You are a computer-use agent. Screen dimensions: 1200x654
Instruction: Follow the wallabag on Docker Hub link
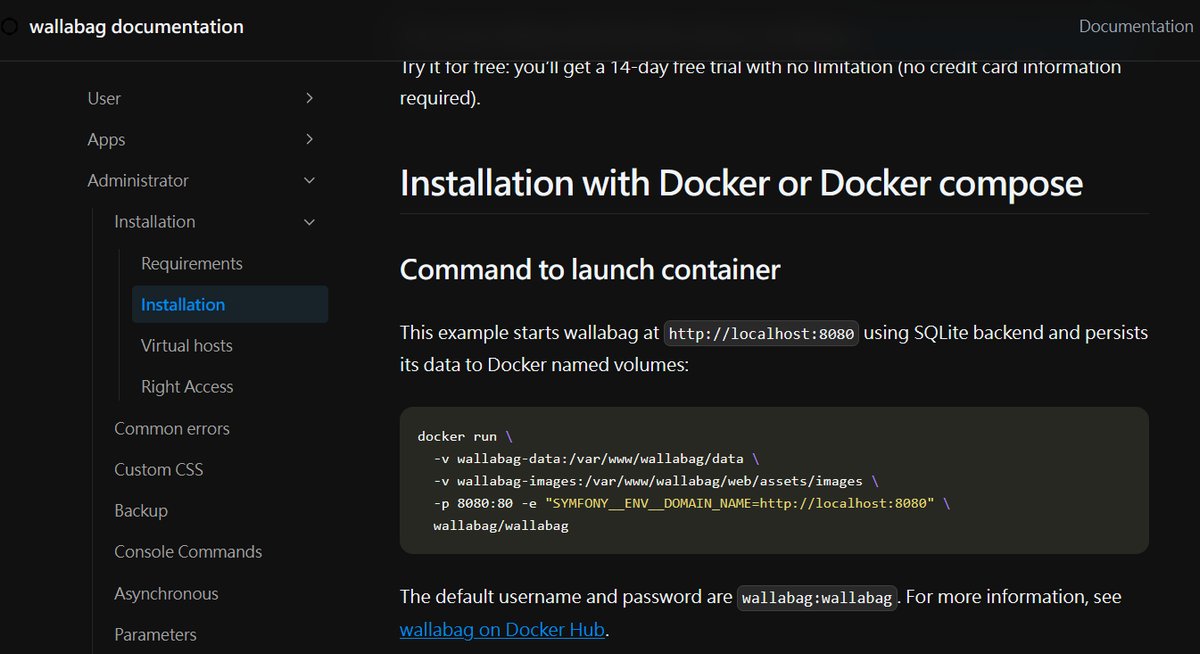(502, 630)
